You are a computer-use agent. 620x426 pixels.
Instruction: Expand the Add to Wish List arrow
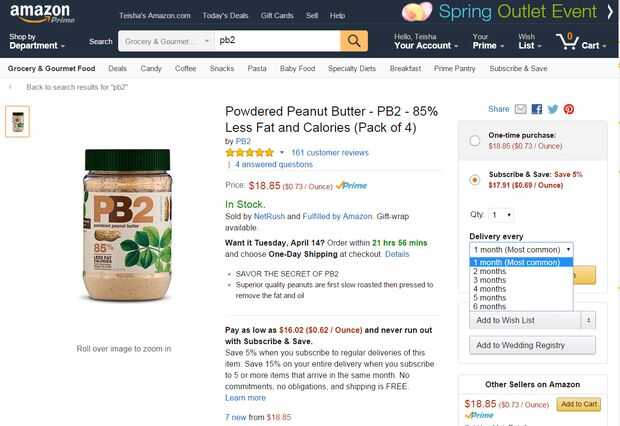588,320
